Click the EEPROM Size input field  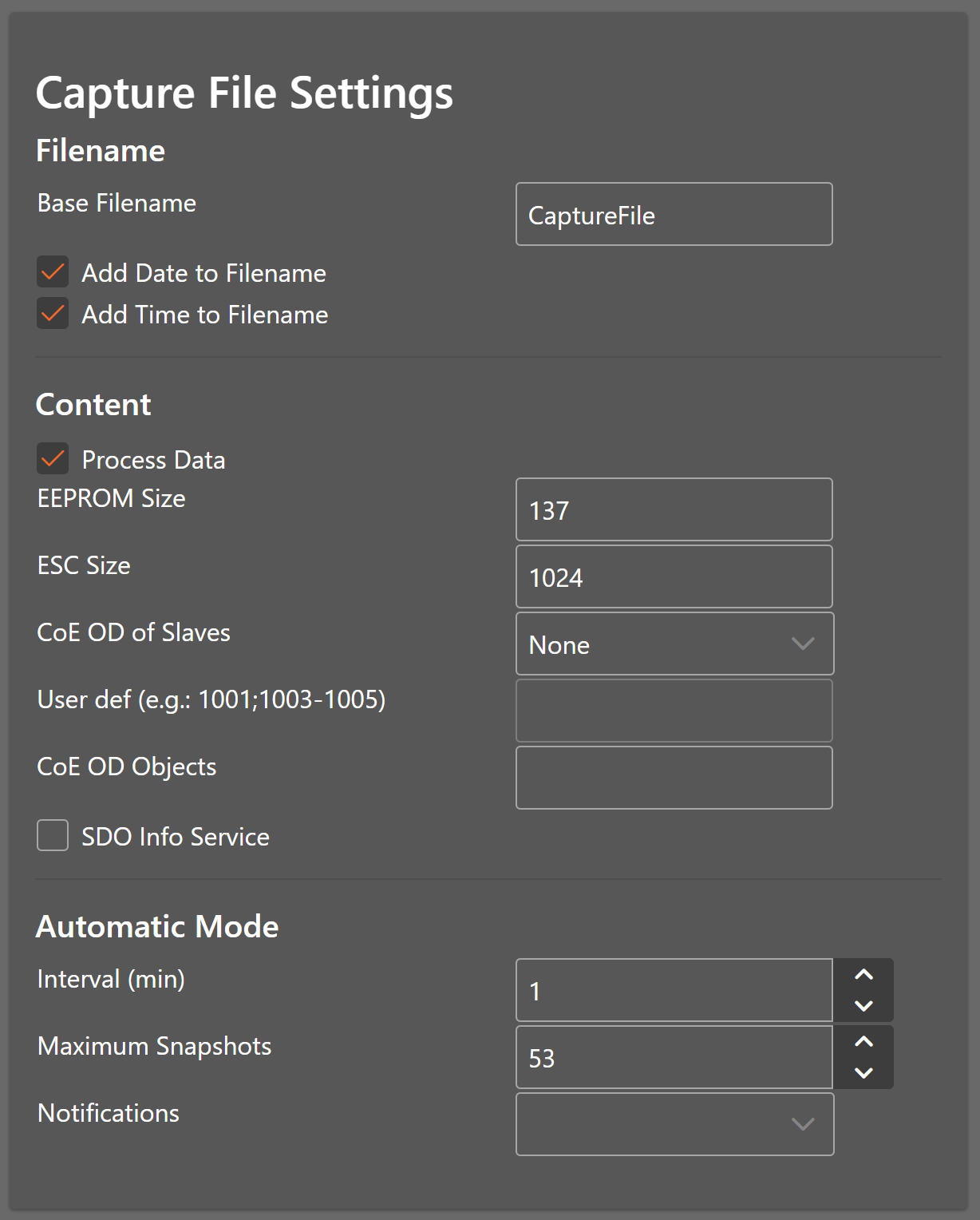click(674, 510)
